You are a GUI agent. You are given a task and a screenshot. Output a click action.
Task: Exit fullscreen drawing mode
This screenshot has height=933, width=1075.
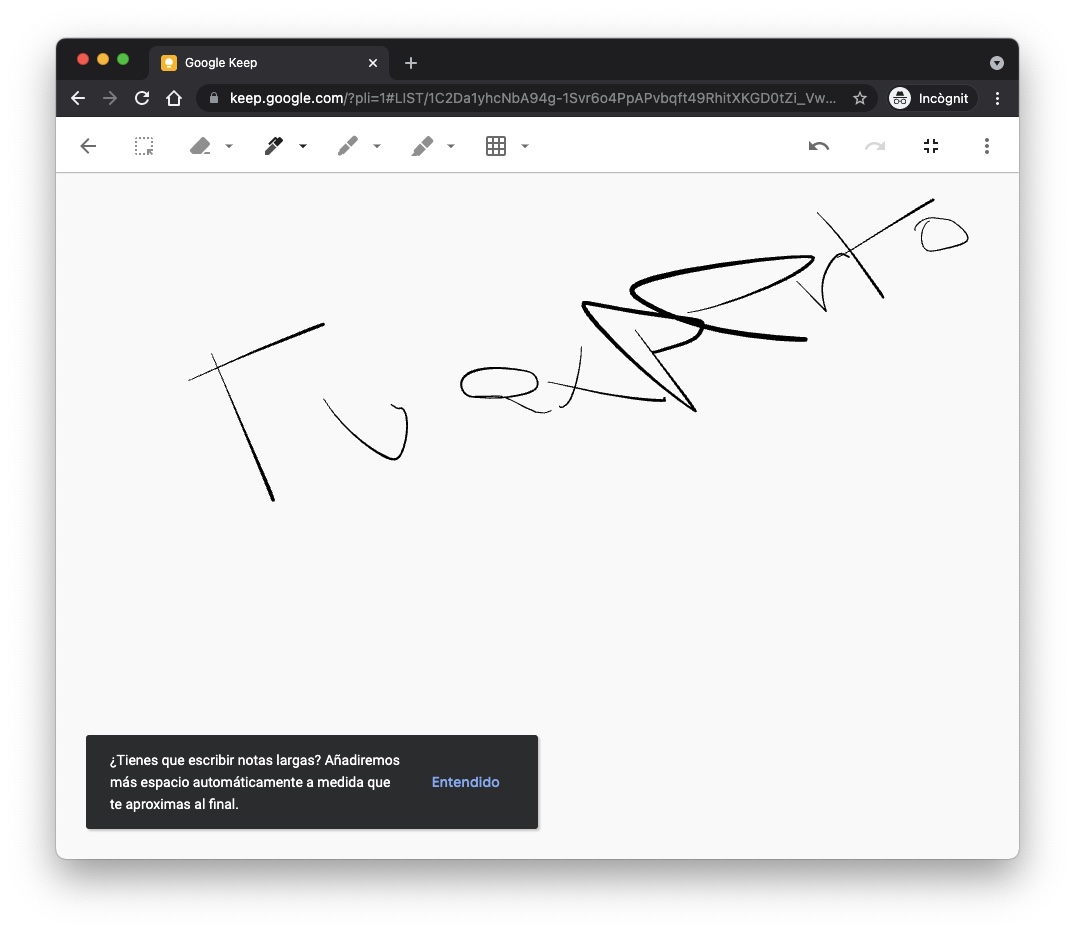(x=931, y=146)
